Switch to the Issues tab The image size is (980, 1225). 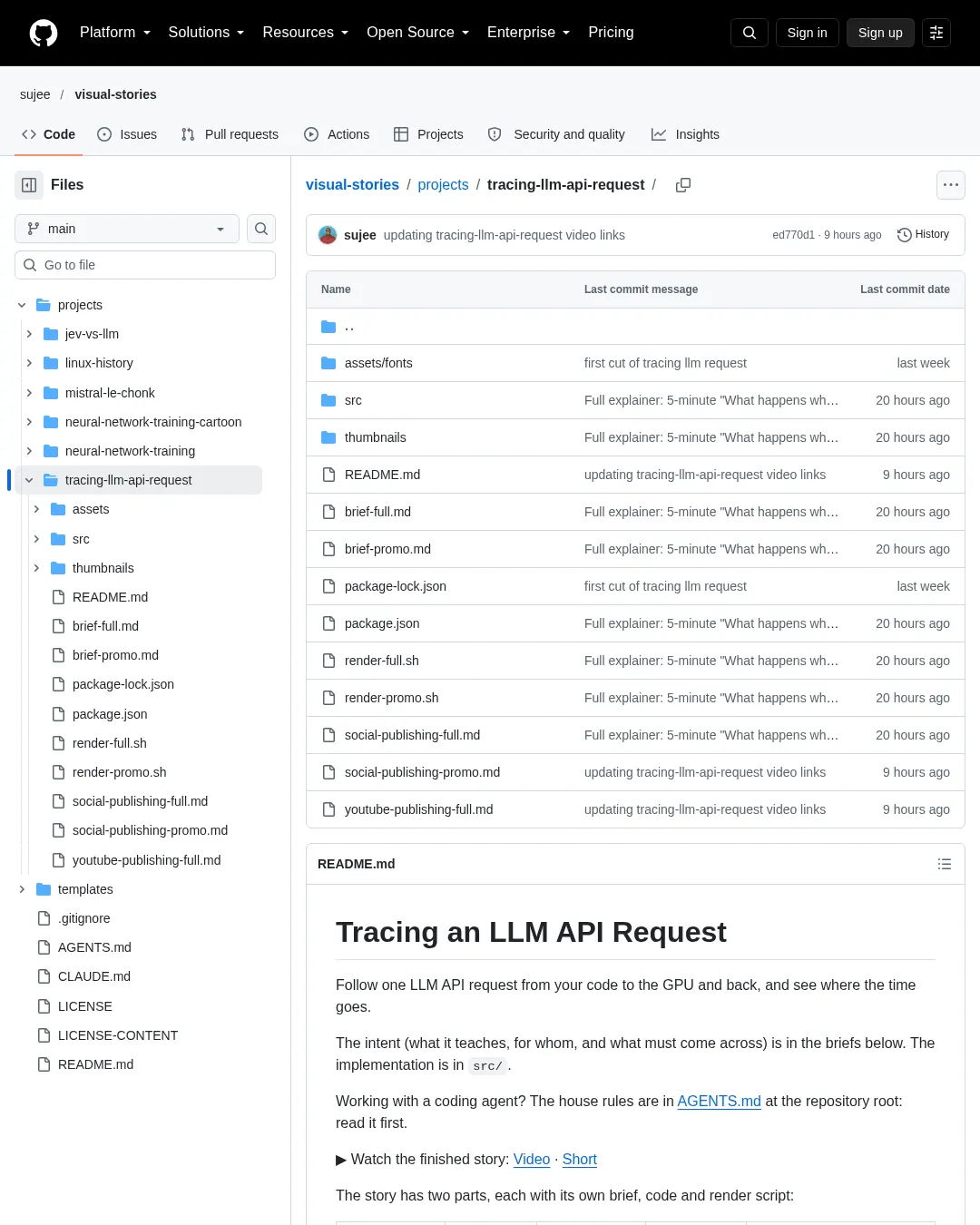tap(127, 134)
